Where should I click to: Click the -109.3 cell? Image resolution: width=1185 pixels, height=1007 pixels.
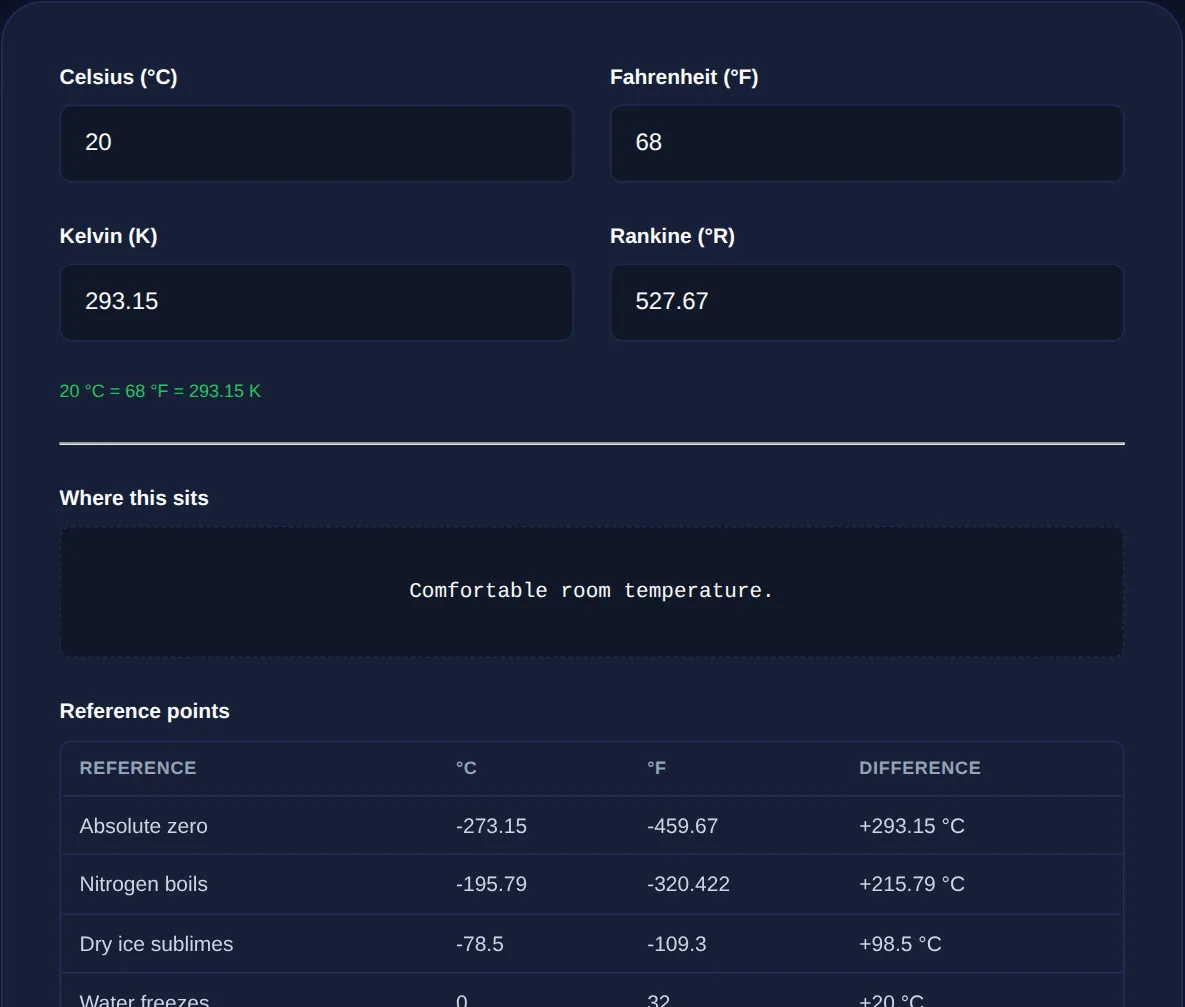coord(676,943)
